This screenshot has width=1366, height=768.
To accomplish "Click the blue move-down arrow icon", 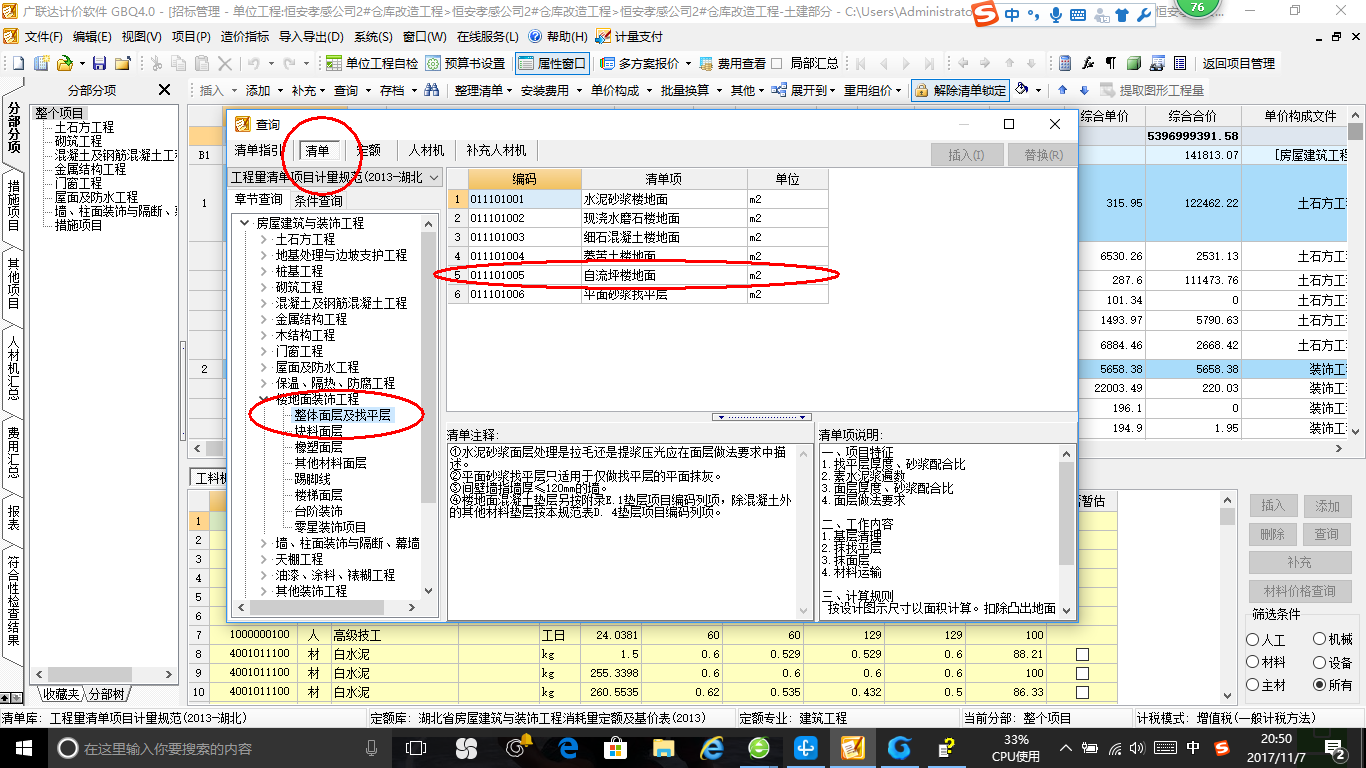I will point(1084,90).
